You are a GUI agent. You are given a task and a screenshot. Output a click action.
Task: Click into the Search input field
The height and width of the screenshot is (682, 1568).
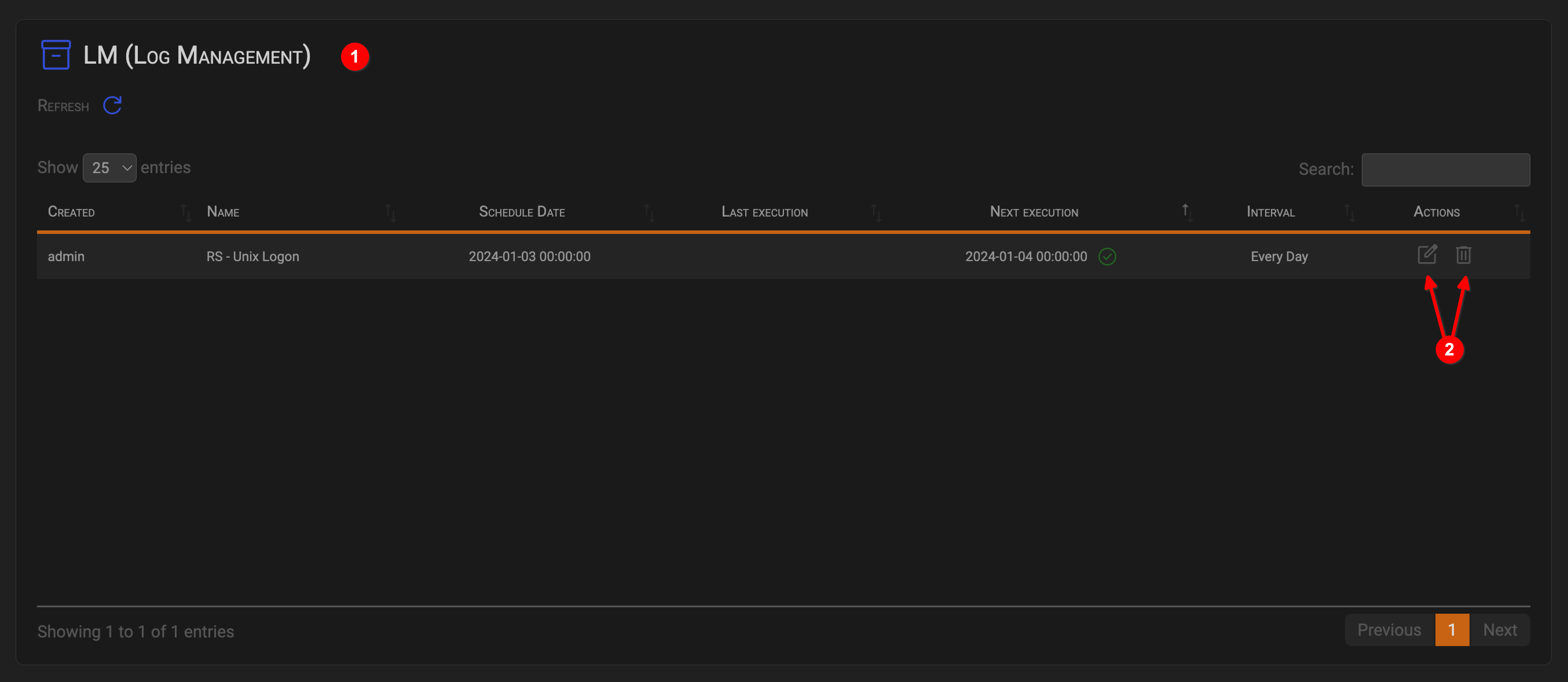1446,170
